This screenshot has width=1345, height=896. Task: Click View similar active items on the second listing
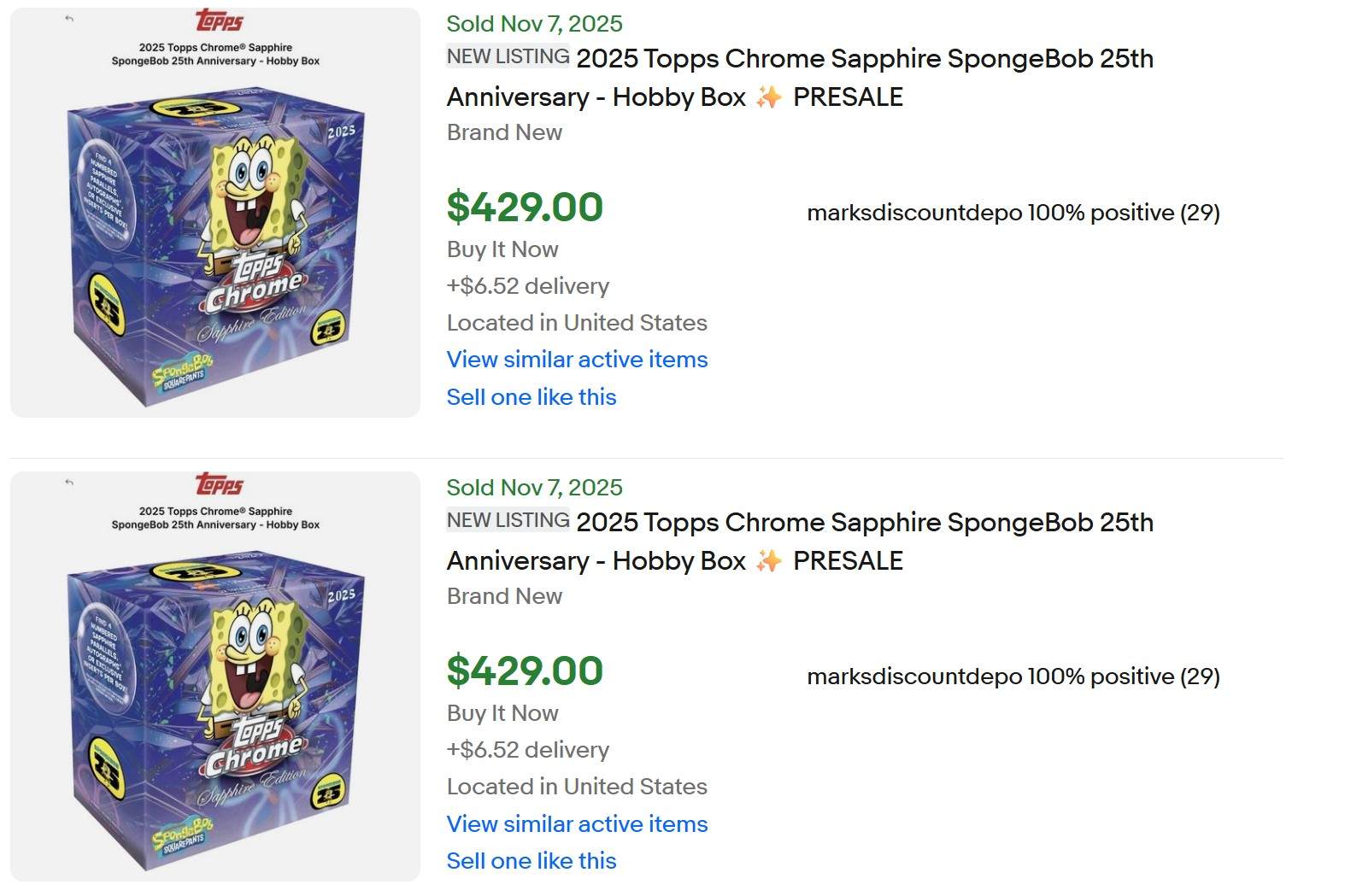point(577,823)
